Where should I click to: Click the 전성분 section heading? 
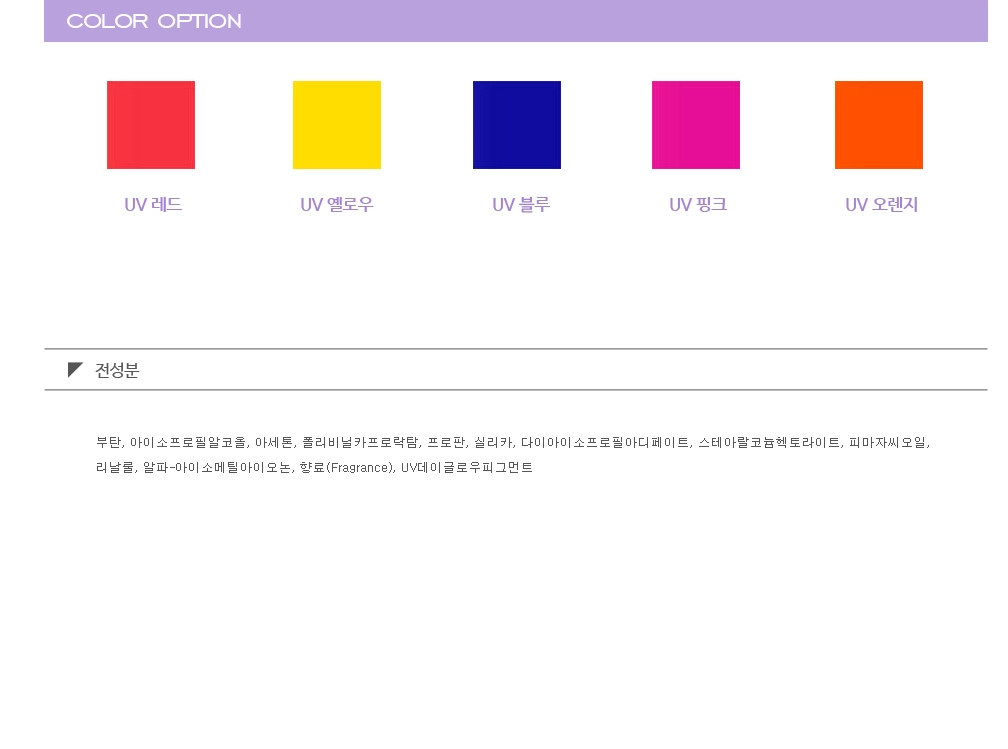(x=117, y=370)
